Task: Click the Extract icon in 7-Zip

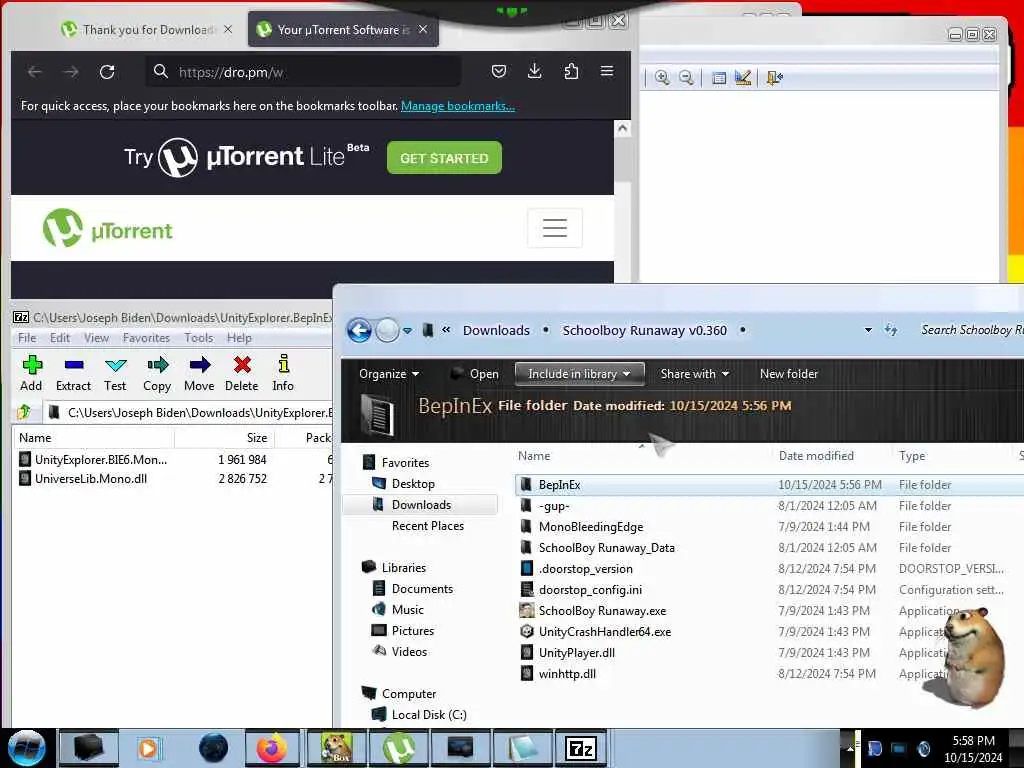Action: pyautogui.click(x=73, y=374)
